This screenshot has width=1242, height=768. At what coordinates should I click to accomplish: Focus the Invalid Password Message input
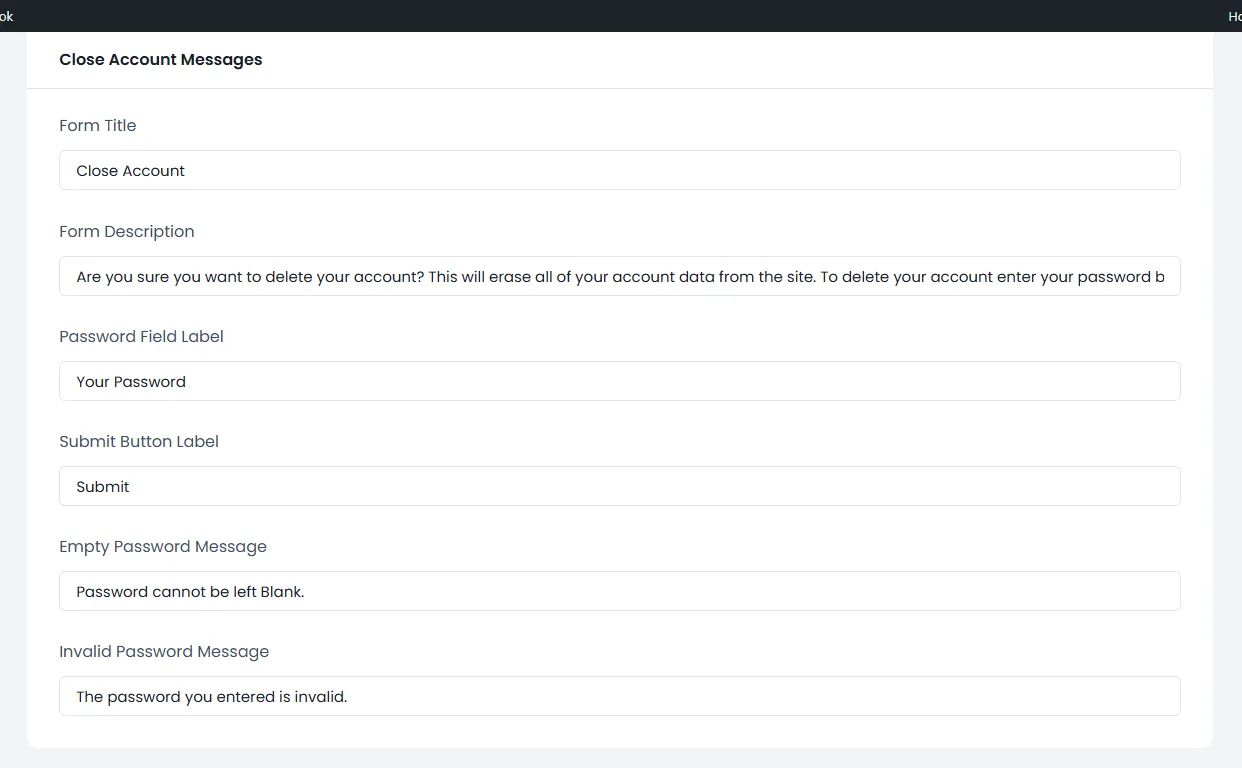619,696
